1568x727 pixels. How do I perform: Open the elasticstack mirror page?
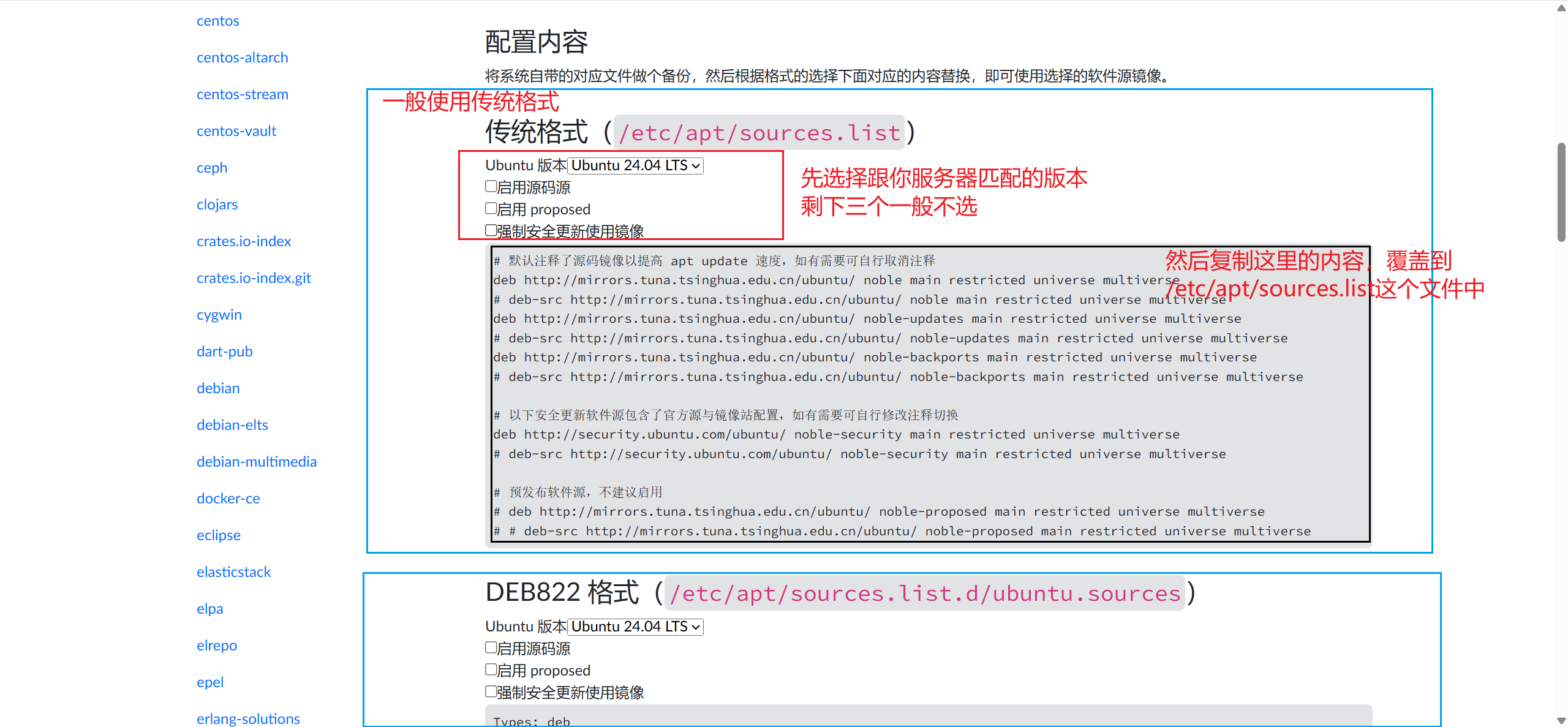(233, 571)
